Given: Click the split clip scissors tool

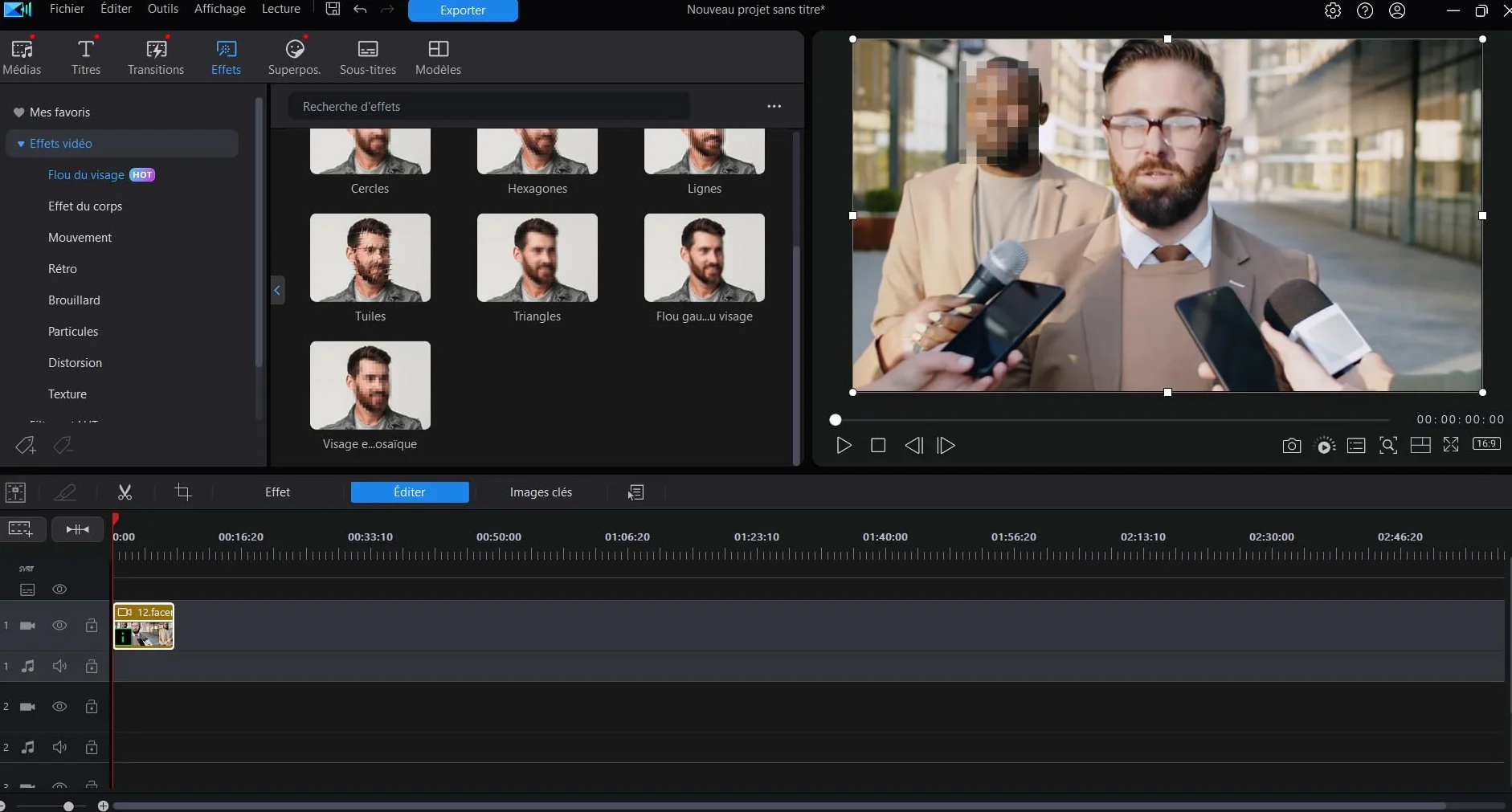Looking at the screenshot, I should (125, 492).
